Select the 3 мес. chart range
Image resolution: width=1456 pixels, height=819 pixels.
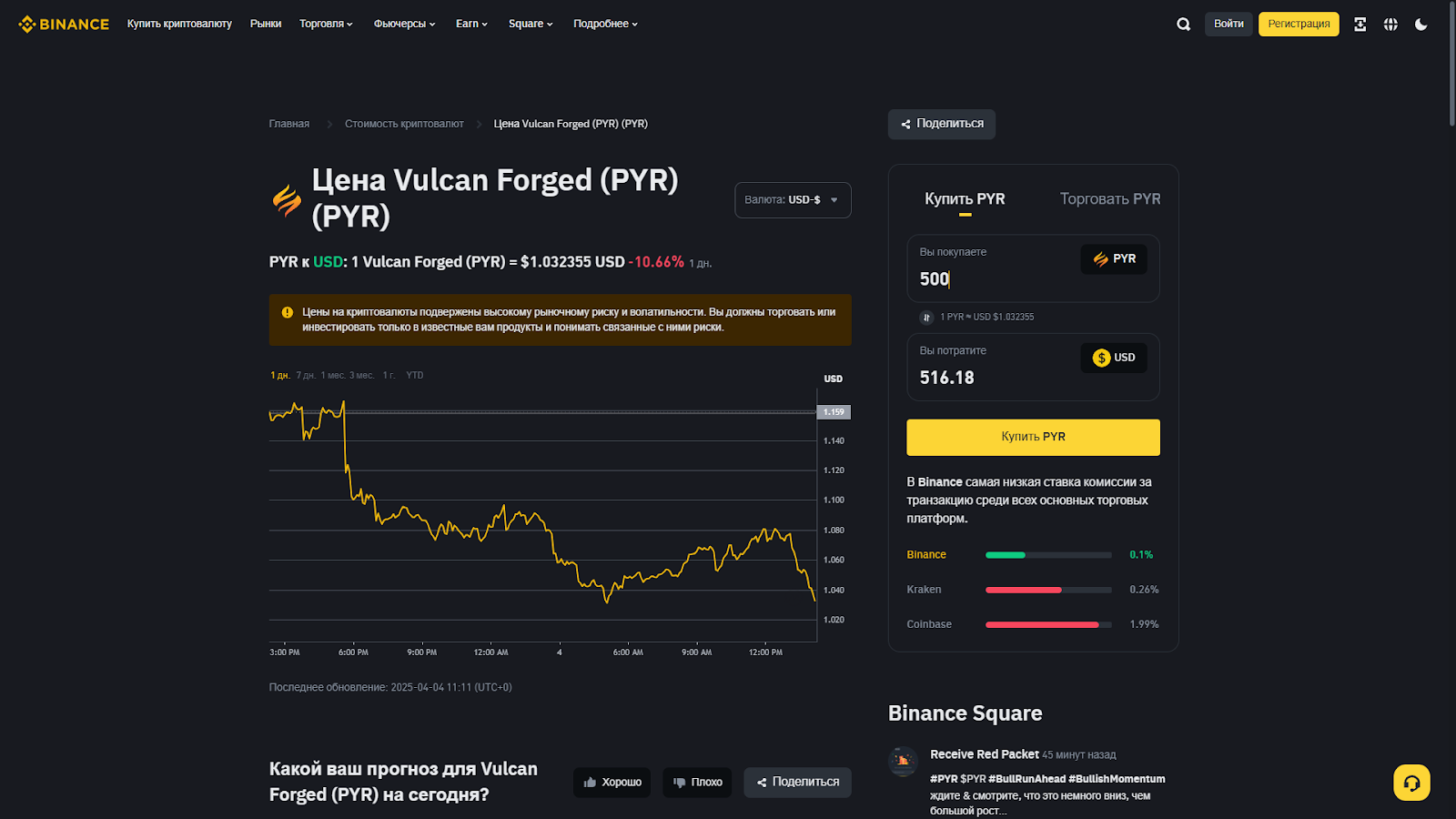pyautogui.click(x=361, y=375)
